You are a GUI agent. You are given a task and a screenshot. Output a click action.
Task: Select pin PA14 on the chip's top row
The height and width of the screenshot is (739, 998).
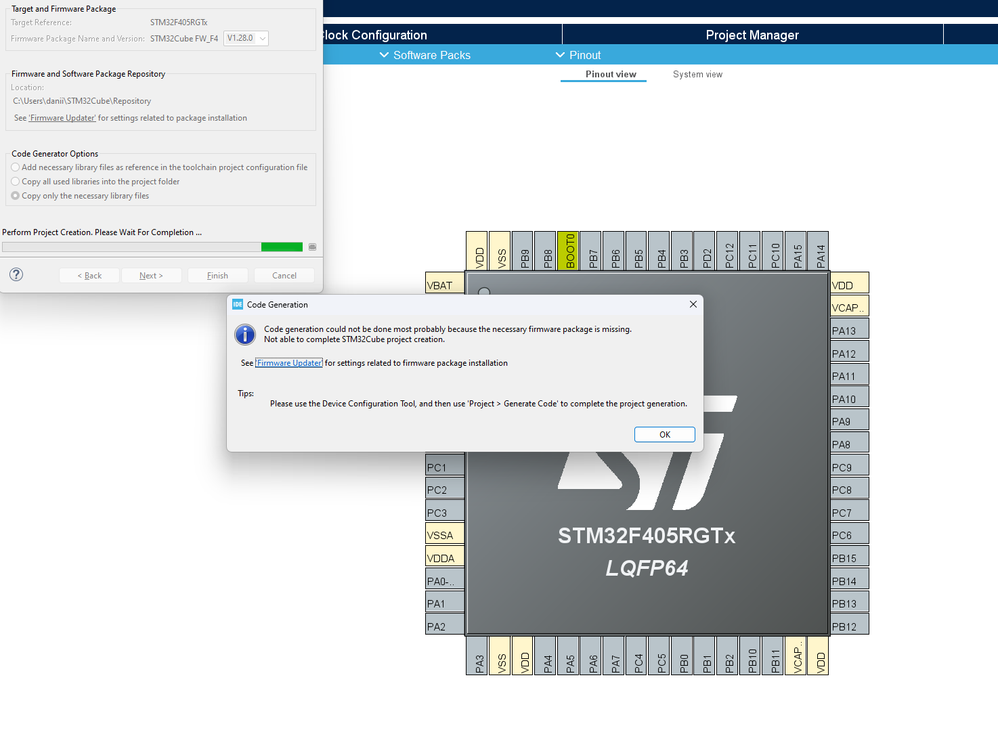click(820, 251)
